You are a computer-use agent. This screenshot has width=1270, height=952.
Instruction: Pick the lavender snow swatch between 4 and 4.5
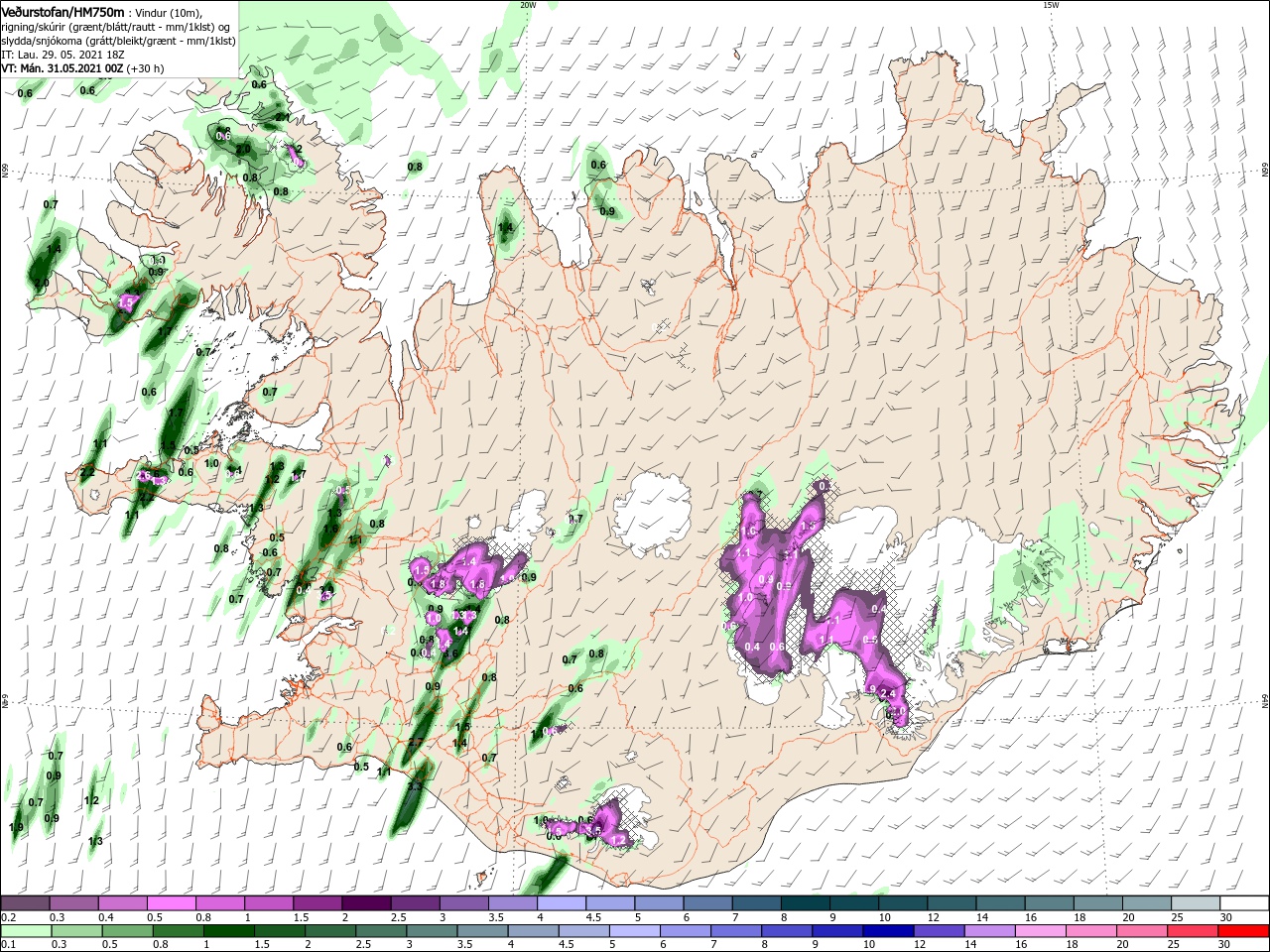(x=562, y=903)
